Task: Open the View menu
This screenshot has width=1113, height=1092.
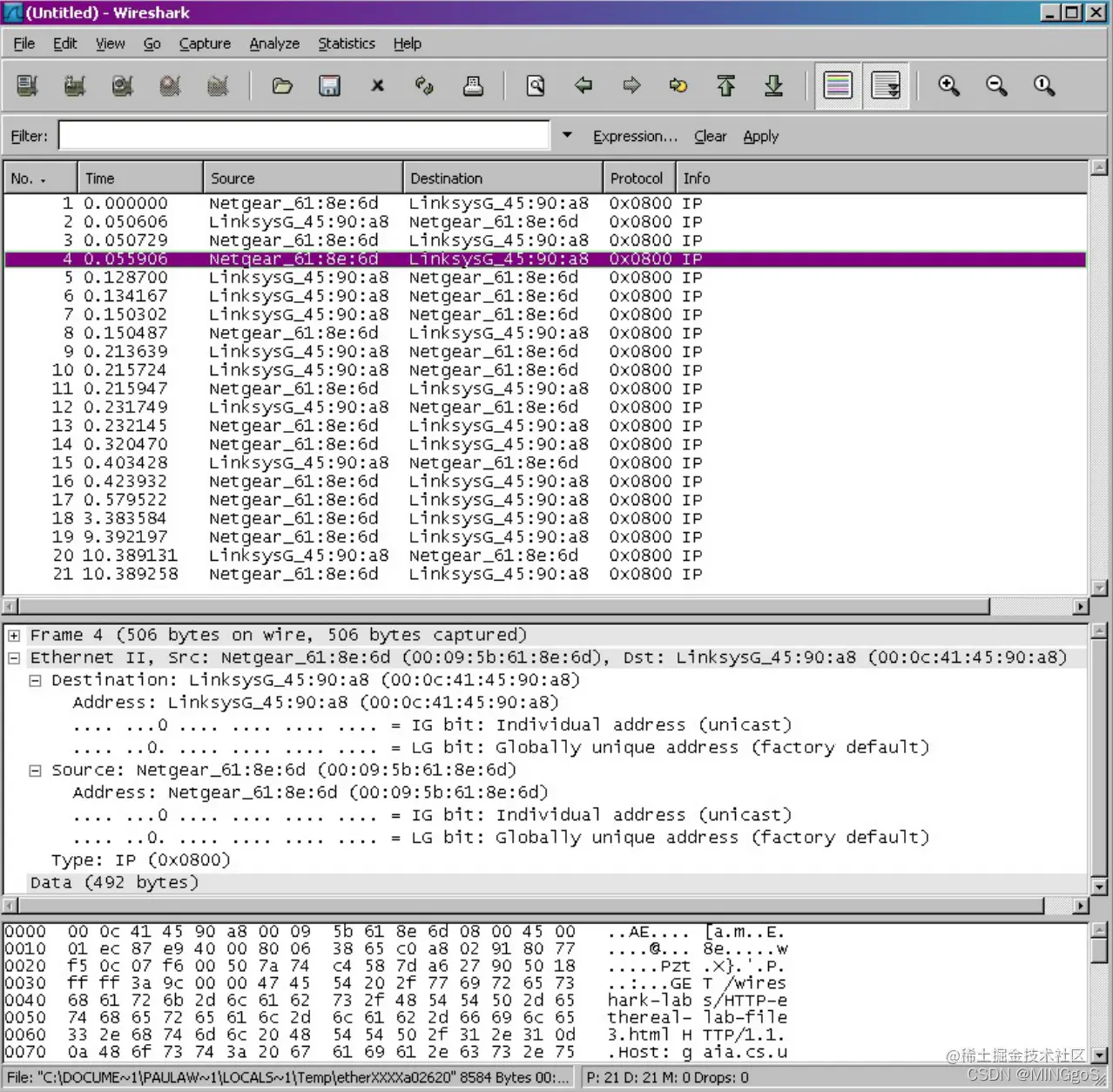Action: point(110,44)
